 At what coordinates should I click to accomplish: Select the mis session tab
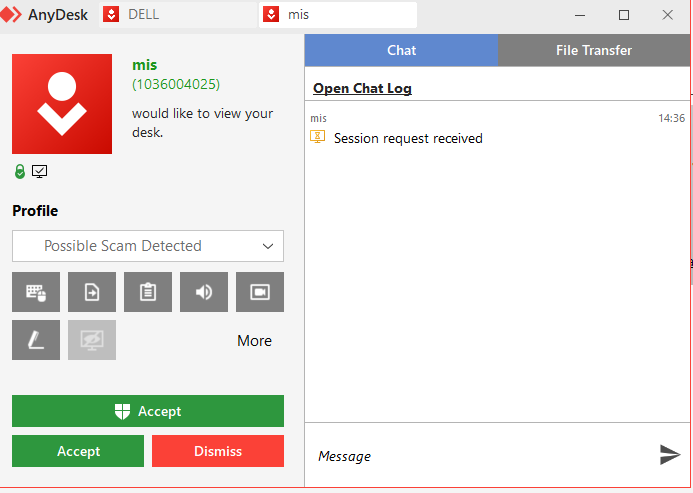pyautogui.click(x=338, y=15)
